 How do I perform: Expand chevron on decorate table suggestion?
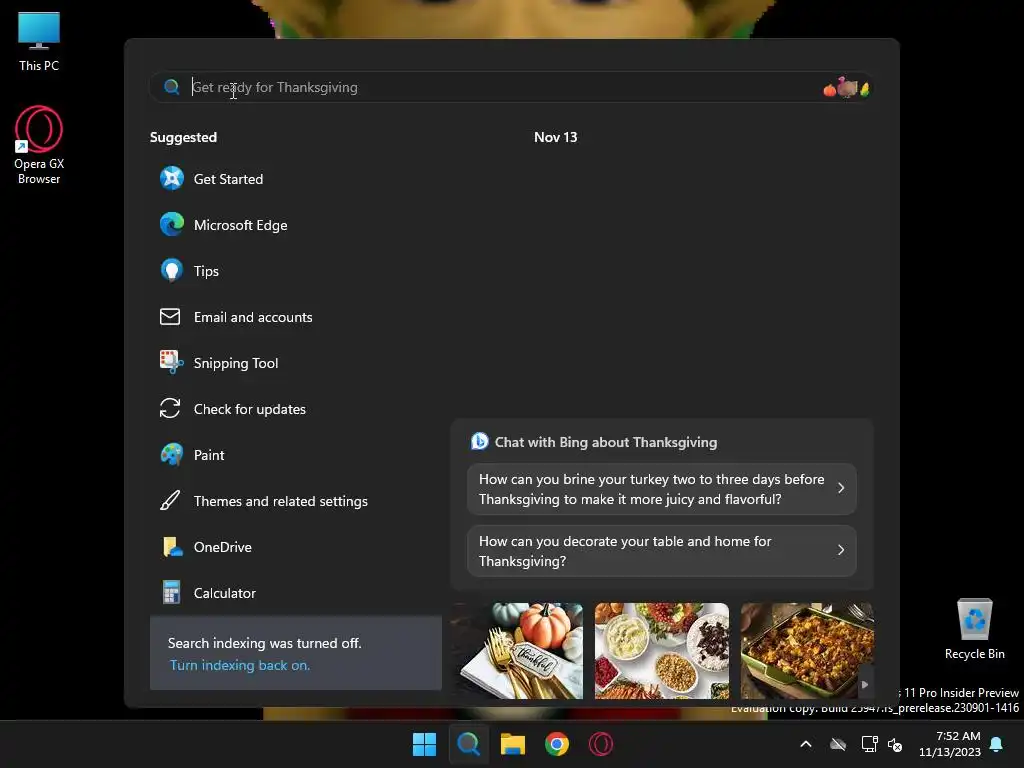click(841, 550)
